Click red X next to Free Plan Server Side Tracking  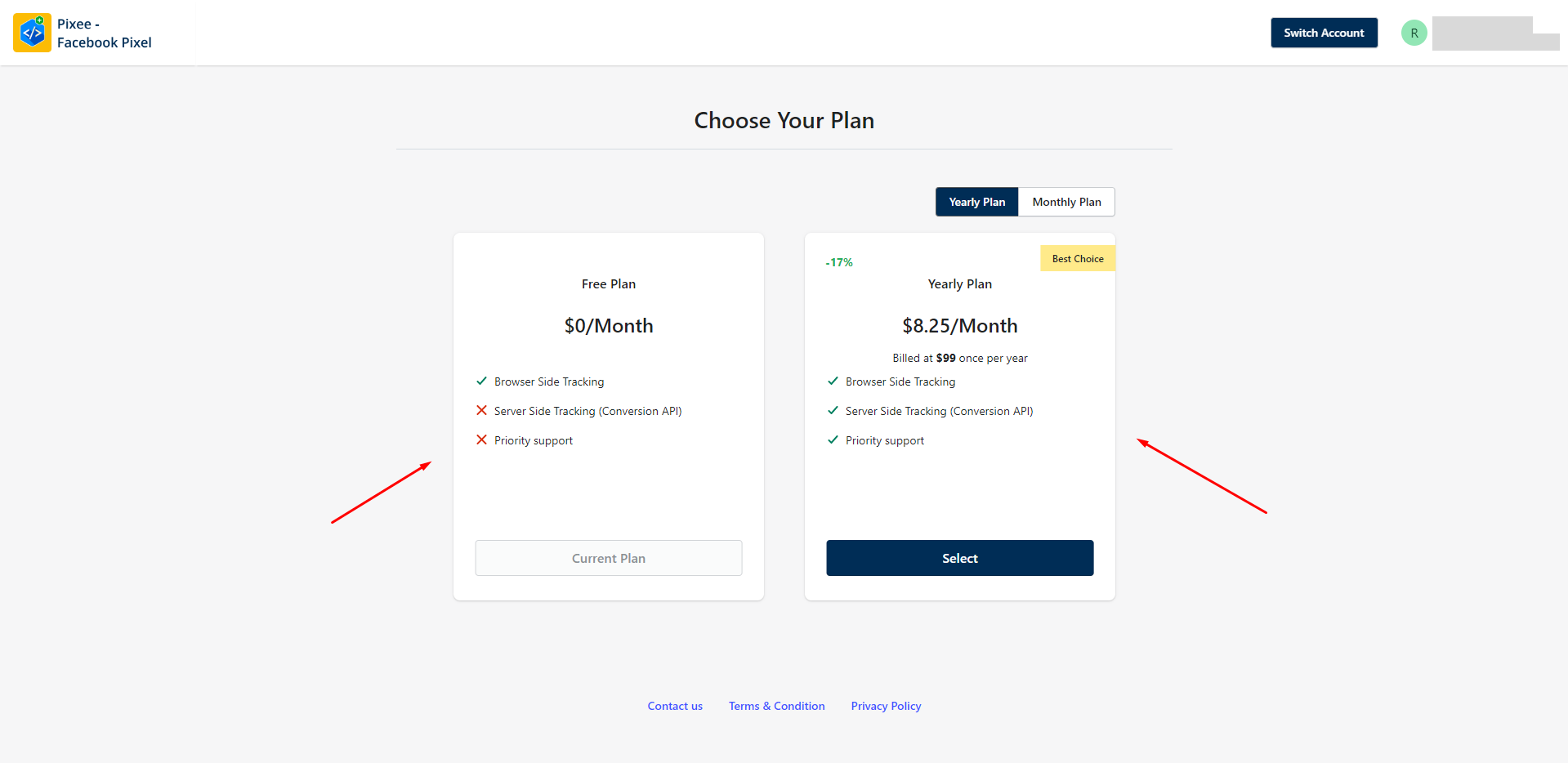(481, 410)
